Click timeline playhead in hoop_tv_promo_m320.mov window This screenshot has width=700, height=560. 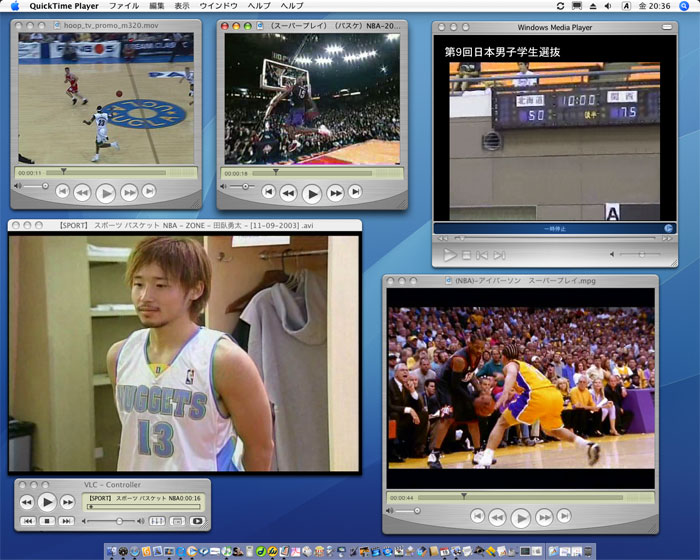tap(64, 171)
